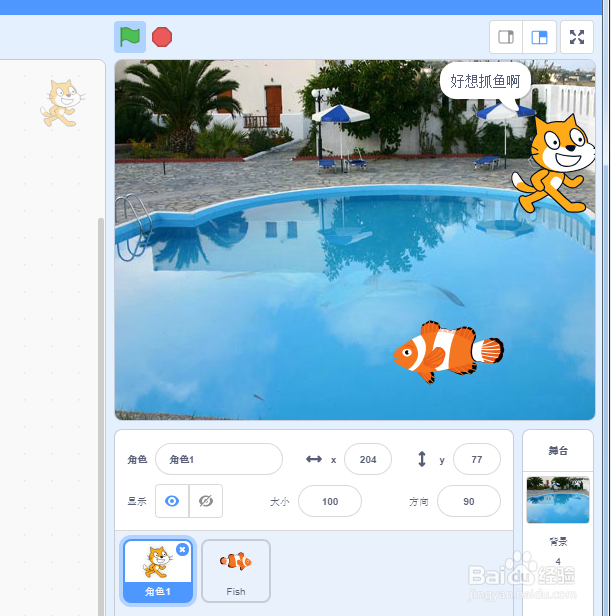Click the vertical y arrows icon
The height and width of the screenshot is (616, 611).
[422, 459]
